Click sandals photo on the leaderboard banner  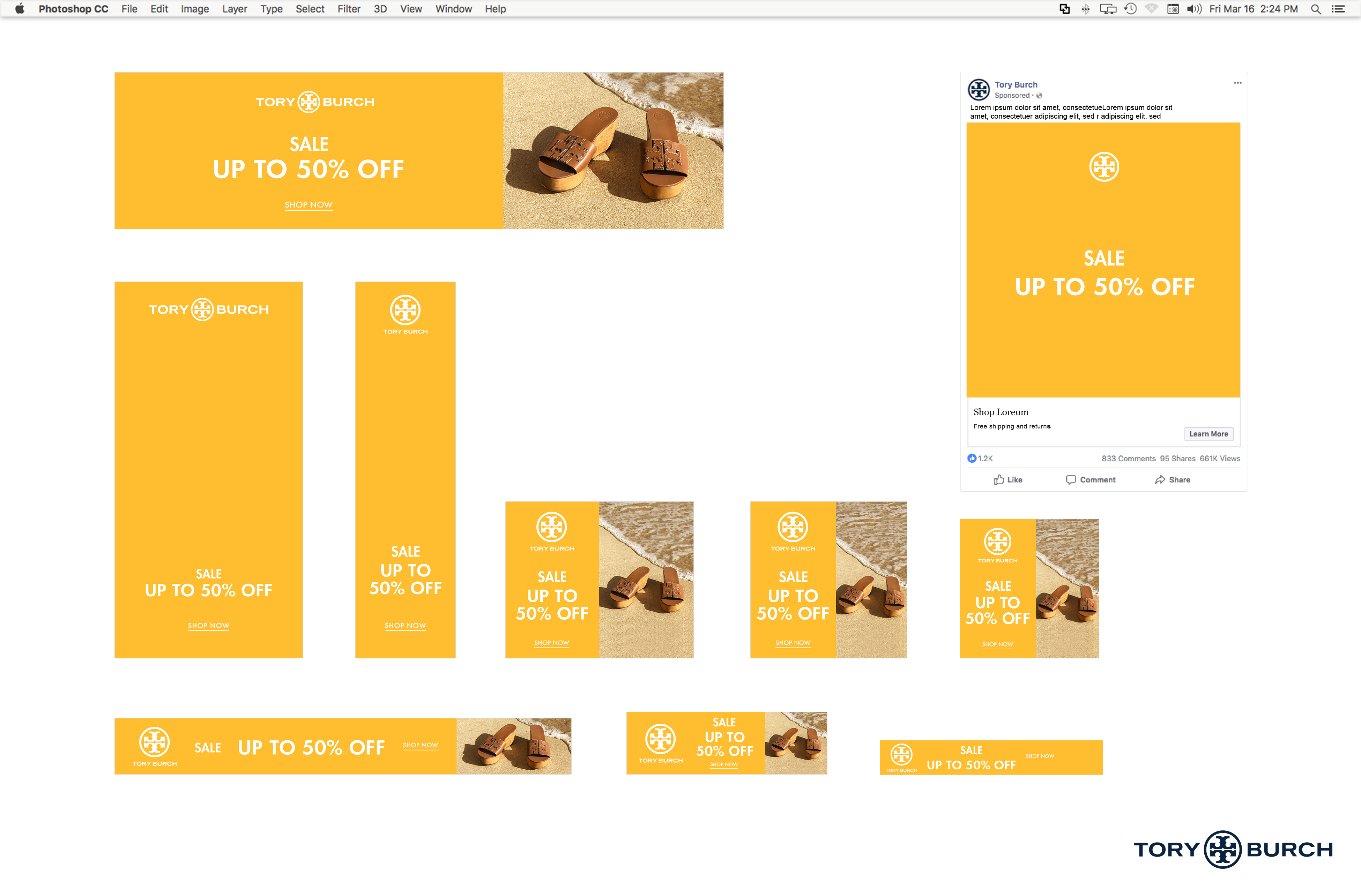point(514,746)
